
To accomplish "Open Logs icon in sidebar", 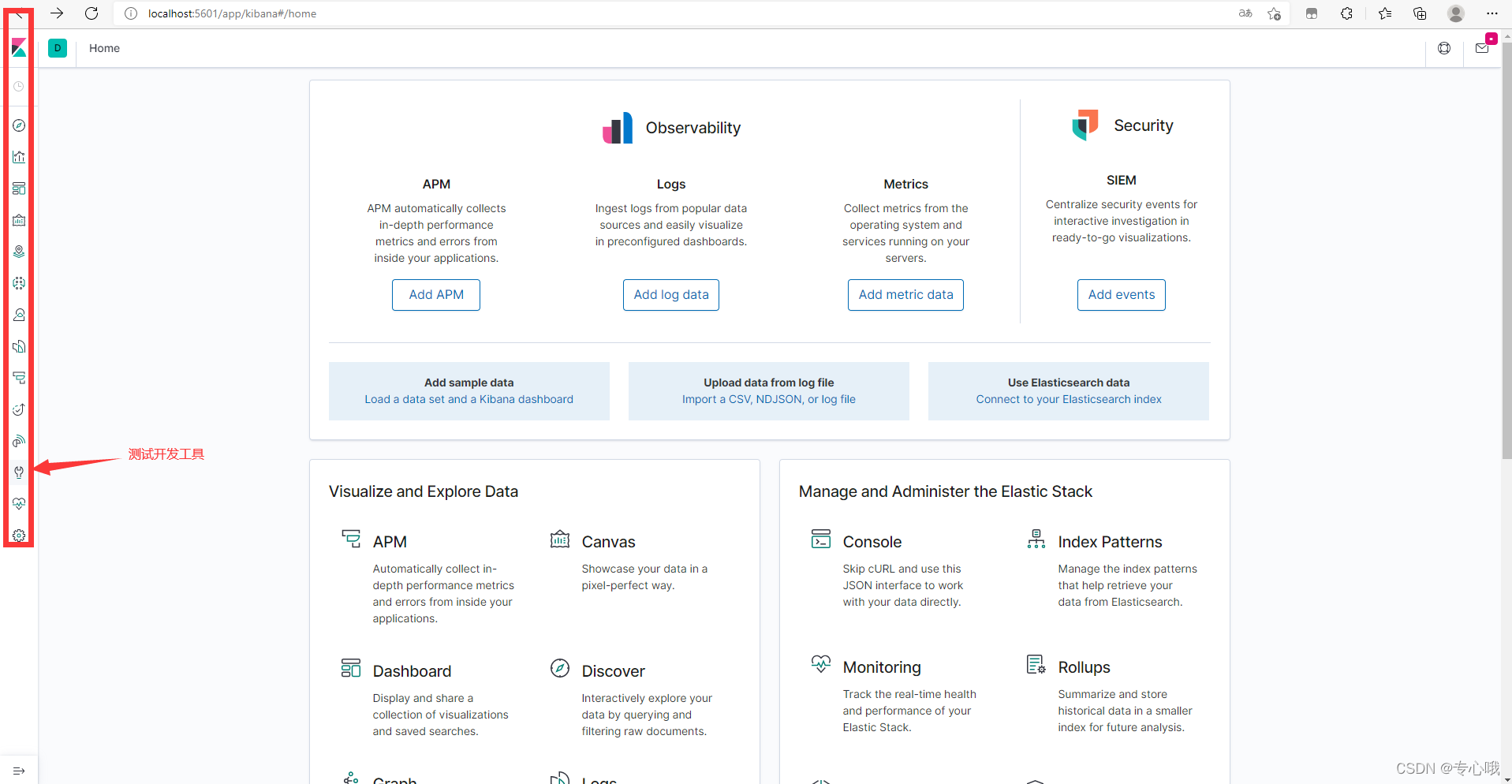I will (19, 346).
